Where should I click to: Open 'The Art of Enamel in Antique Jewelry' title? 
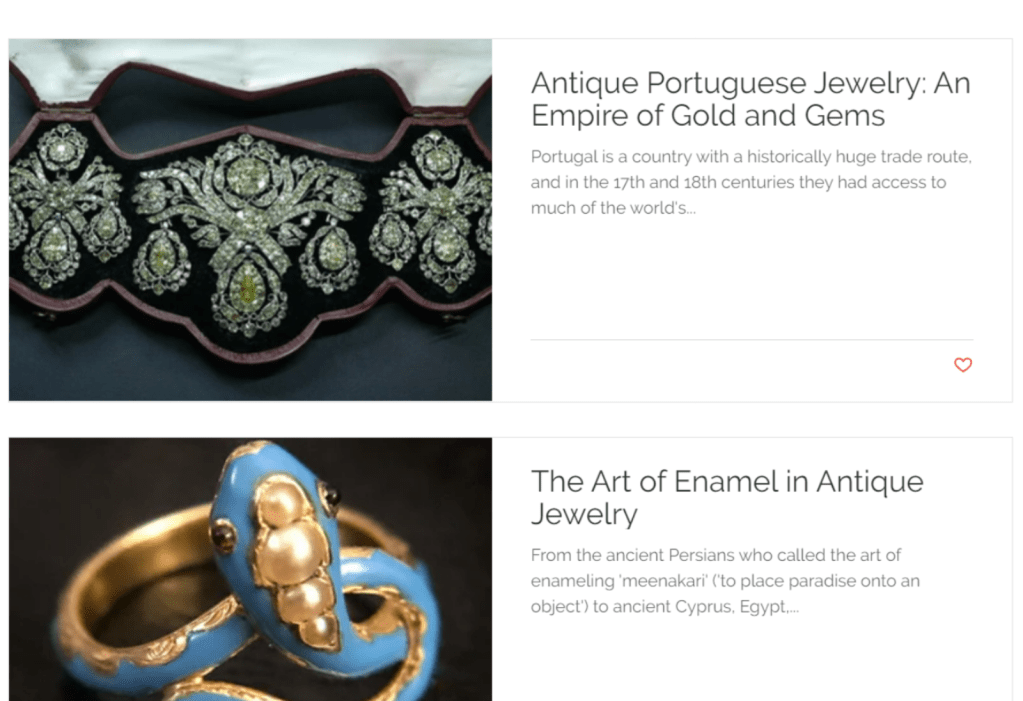point(727,497)
